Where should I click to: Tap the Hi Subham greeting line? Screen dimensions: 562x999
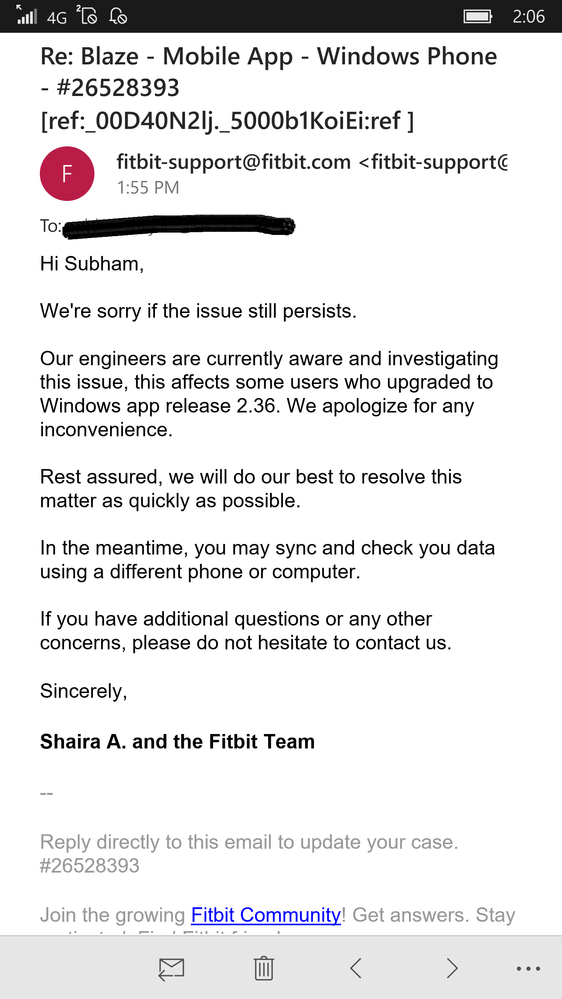[92, 264]
